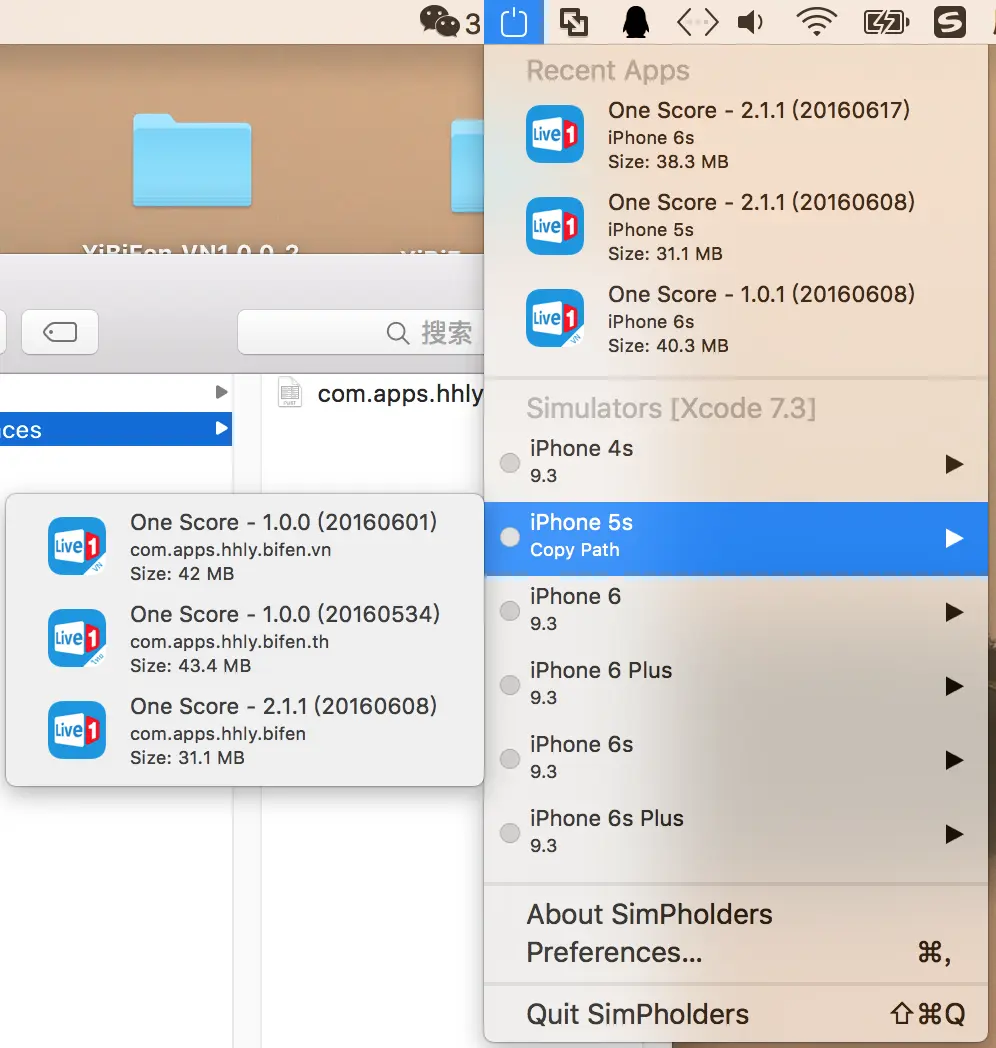The height and width of the screenshot is (1048, 996).
Task: Choose iPhone 6s simulator label
Action: click(x=581, y=745)
